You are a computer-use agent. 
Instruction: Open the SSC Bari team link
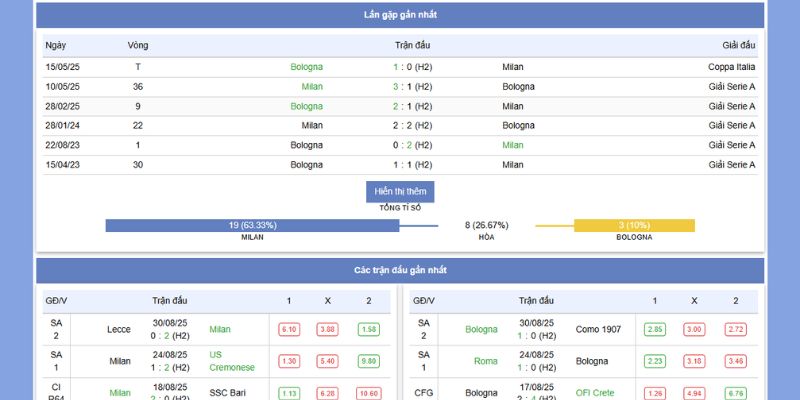click(x=229, y=393)
